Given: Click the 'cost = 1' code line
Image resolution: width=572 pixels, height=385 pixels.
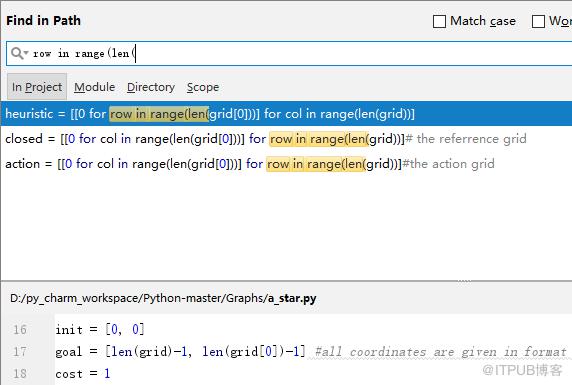Looking at the screenshot, I should 83,373.
